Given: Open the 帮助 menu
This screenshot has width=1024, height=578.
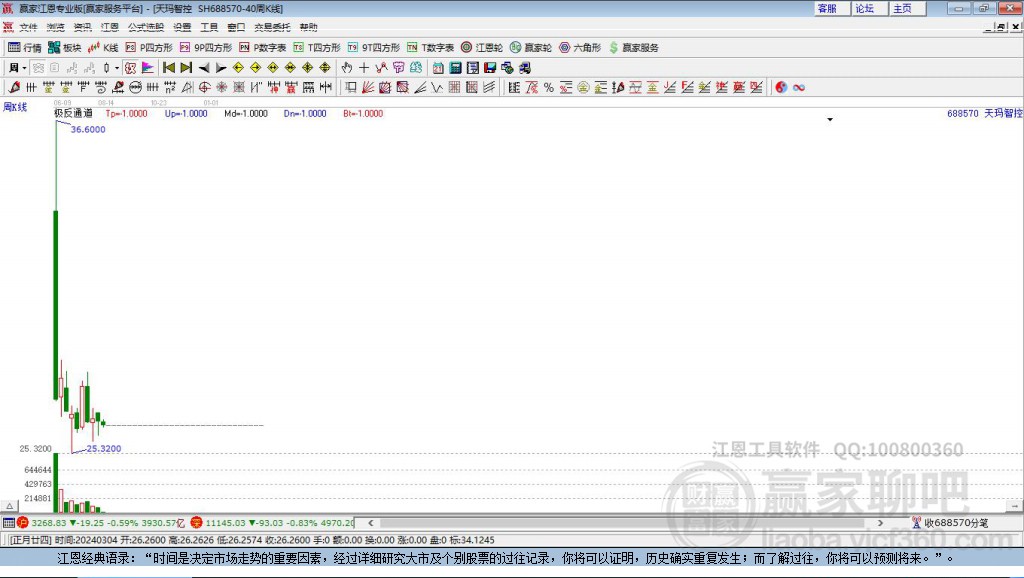Looking at the screenshot, I should (308, 27).
